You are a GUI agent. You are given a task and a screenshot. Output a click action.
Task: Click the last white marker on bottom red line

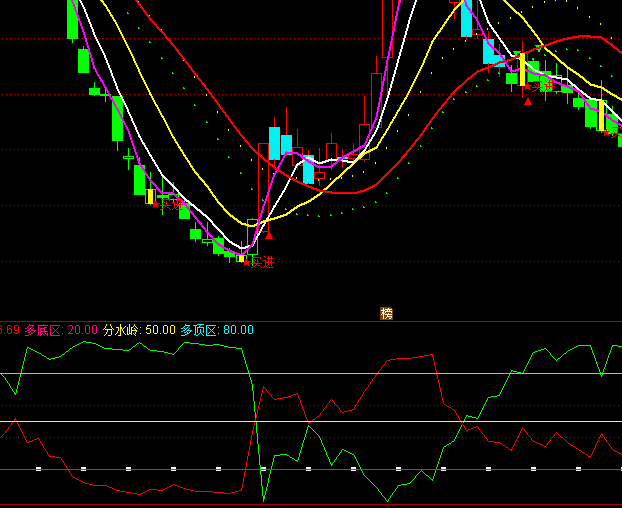578,468
